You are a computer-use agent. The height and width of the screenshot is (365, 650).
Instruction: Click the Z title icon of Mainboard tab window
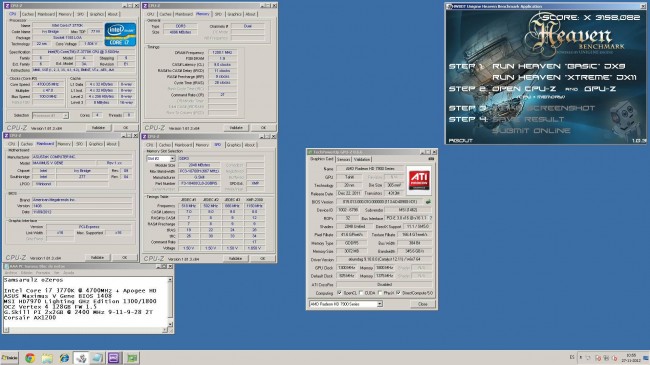click(x=6, y=136)
